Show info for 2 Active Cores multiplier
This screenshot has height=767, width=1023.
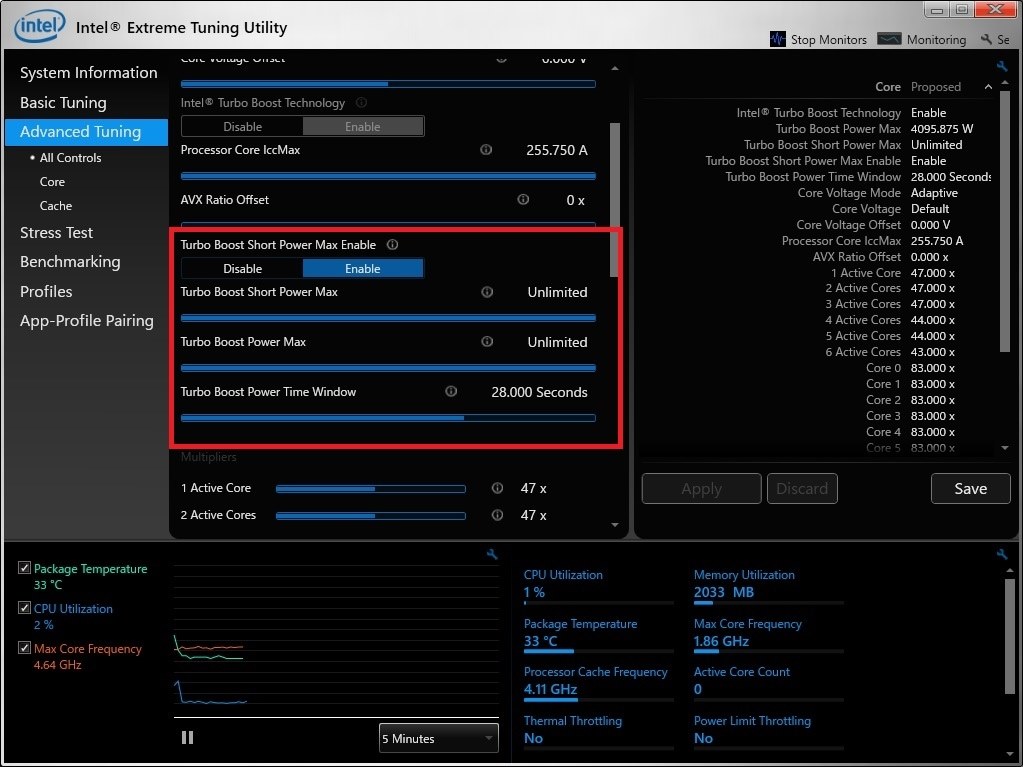pos(497,515)
